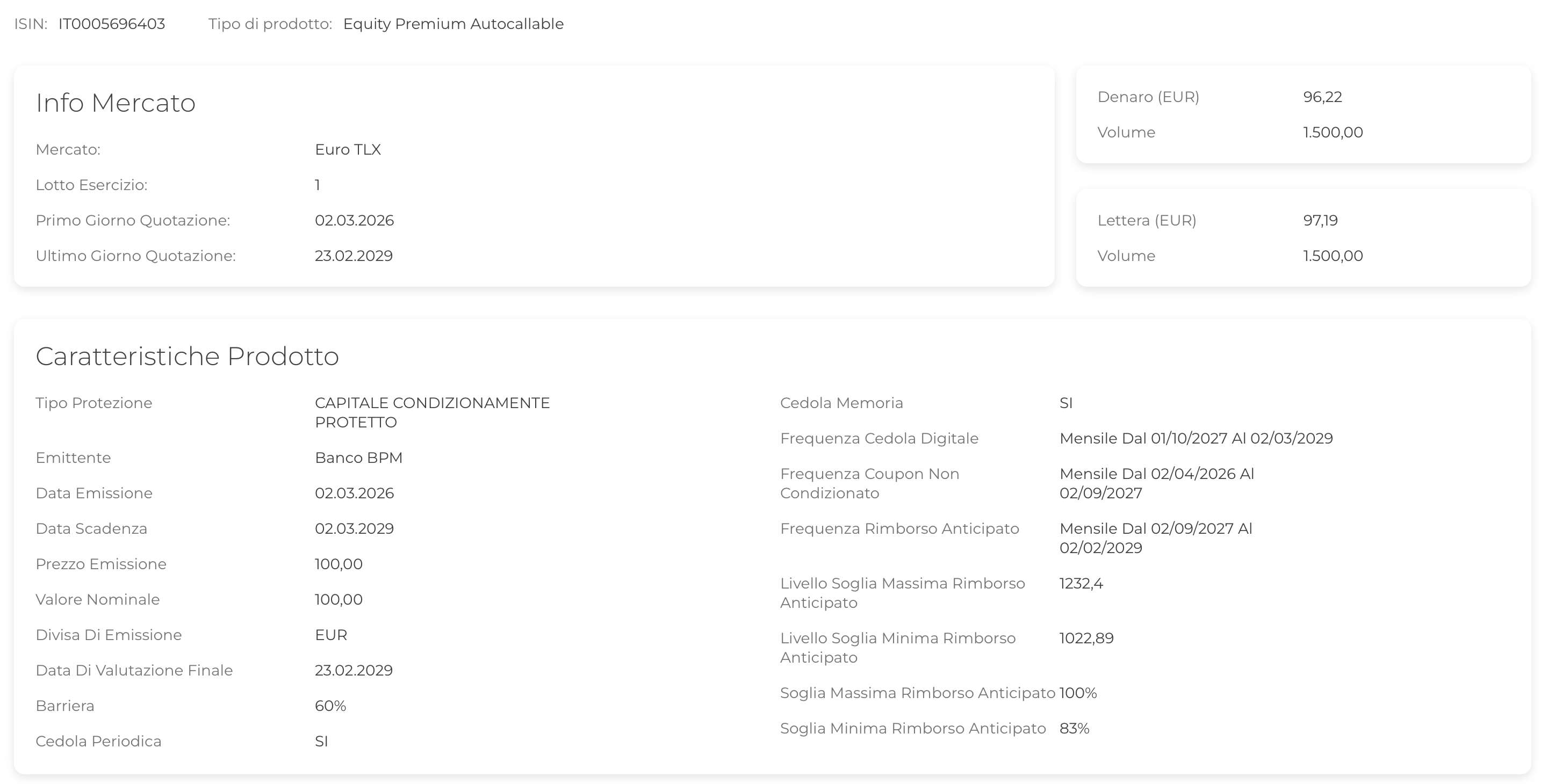Click the Soglia Minima Rimborso Anticipato 83%
1541x784 pixels.
(x=1074, y=728)
